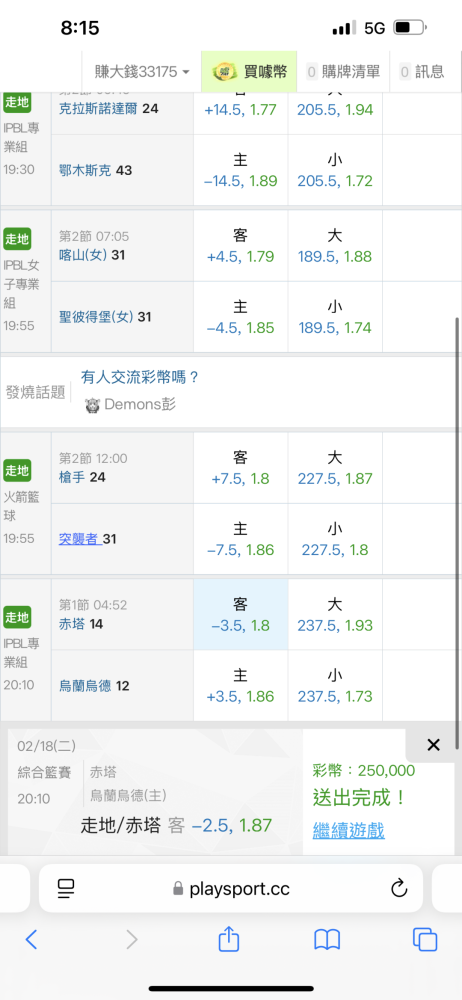Open Safari tabs overview icon

(x=424, y=939)
